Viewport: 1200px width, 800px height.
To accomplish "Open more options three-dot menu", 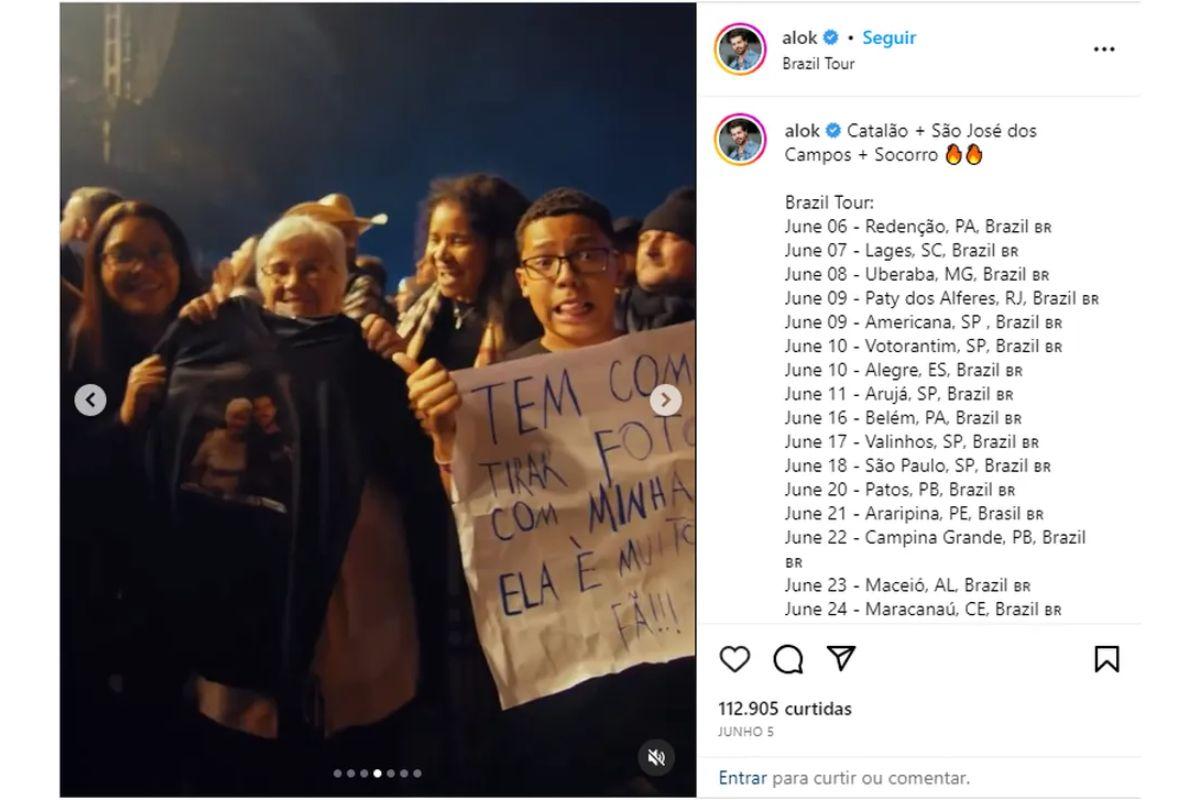I will 1104,49.
